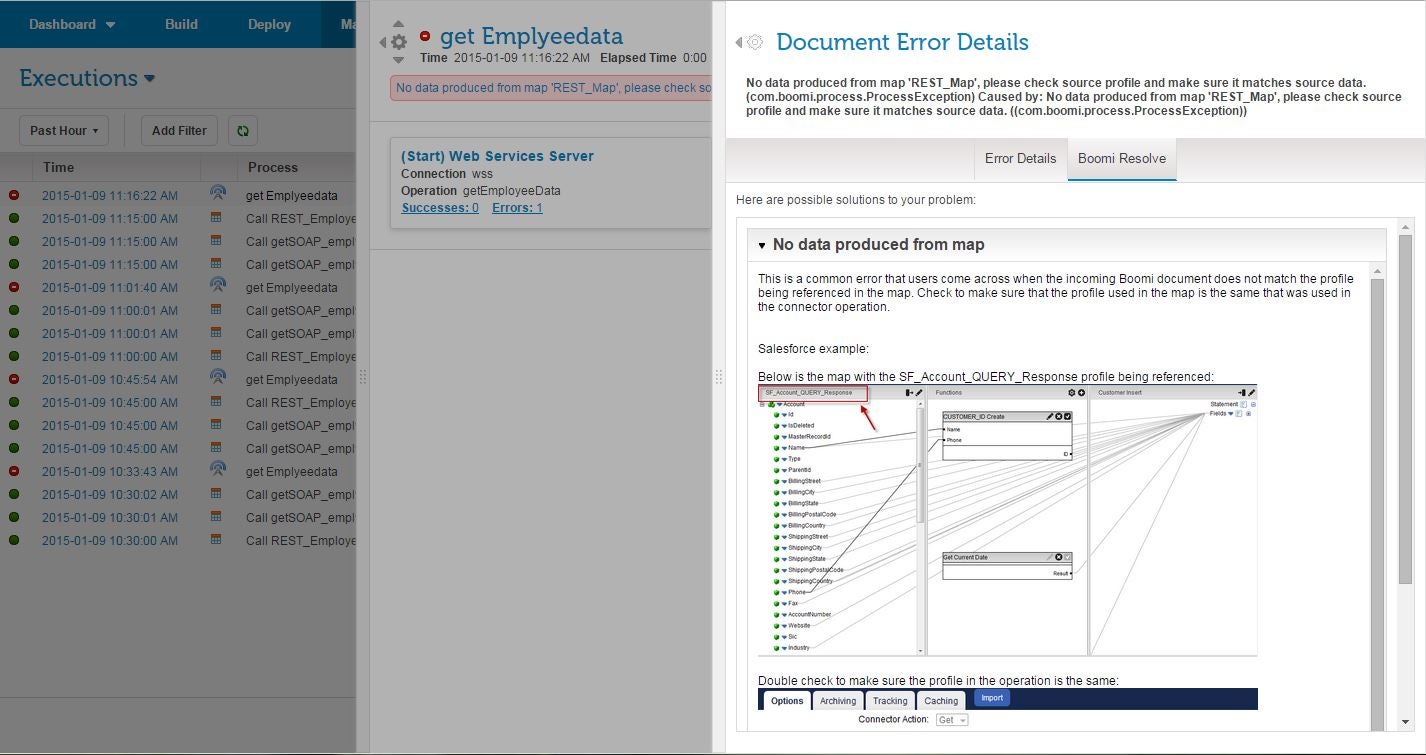Click listener type icon on 11:16:22 AM row
This screenshot has height=755, width=1426.
217,193
